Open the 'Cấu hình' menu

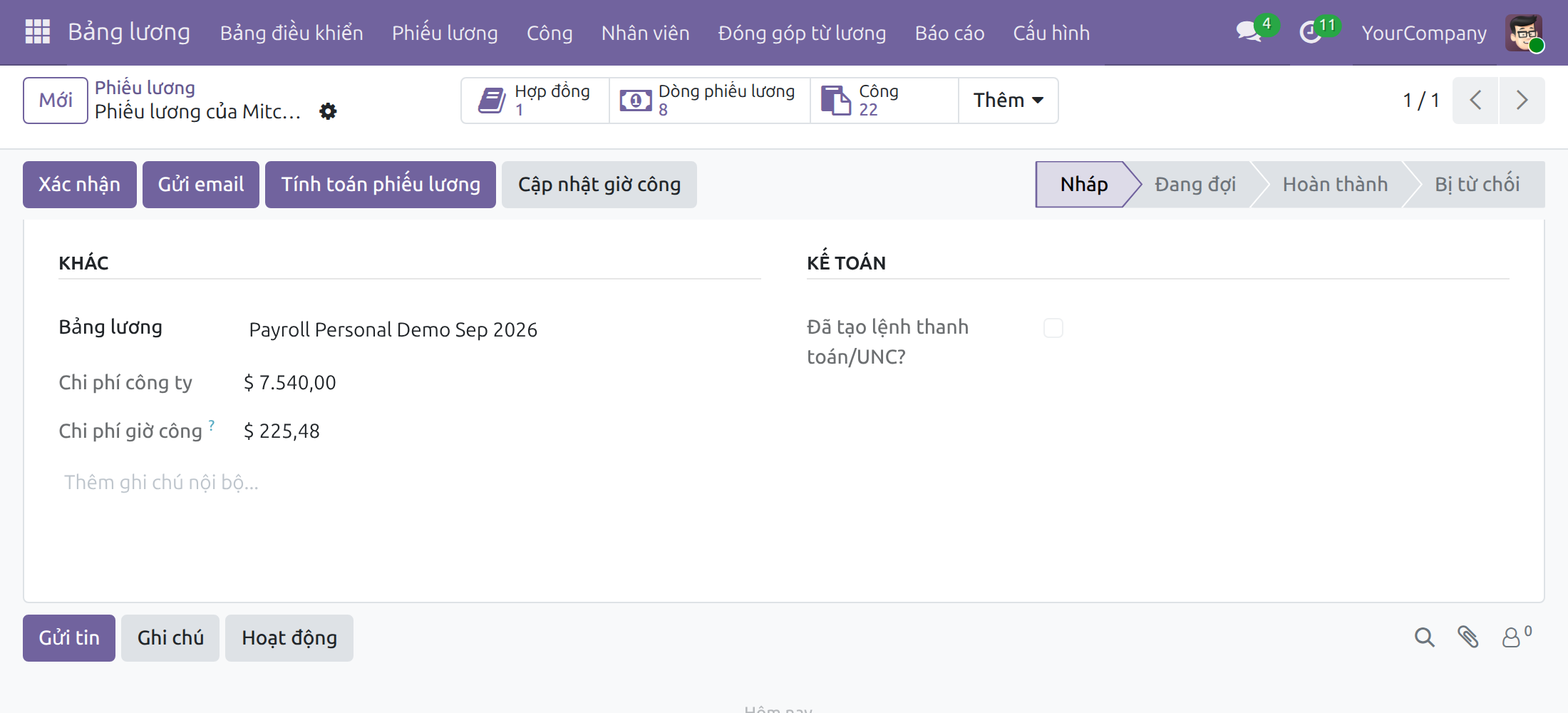pos(1051,33)
